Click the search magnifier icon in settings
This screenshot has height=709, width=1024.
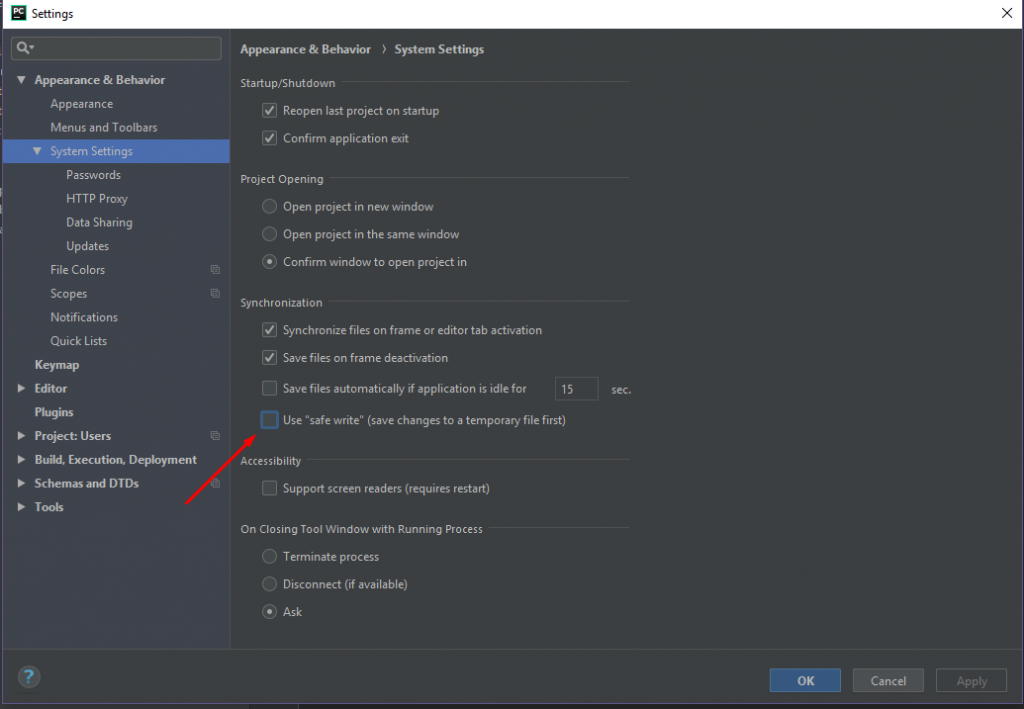tap(24, 48)
